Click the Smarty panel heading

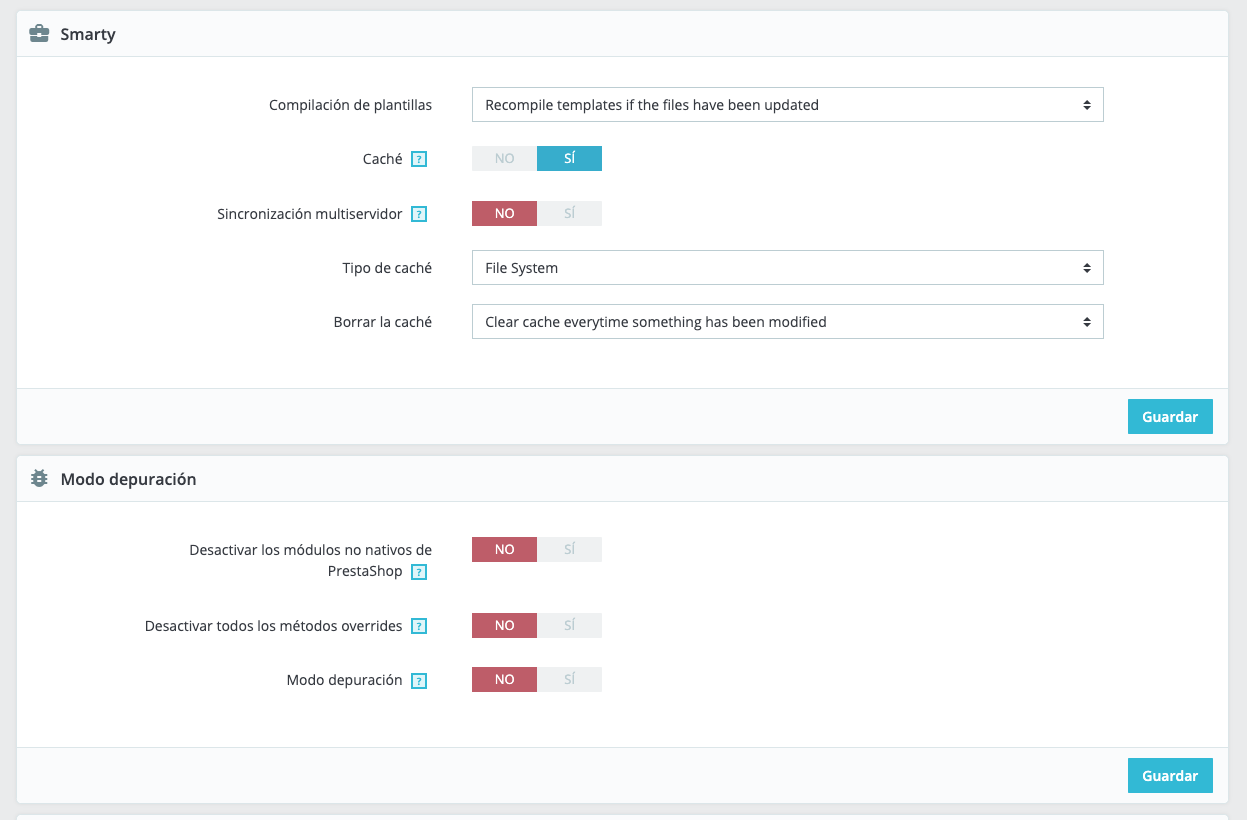point(88,34)
